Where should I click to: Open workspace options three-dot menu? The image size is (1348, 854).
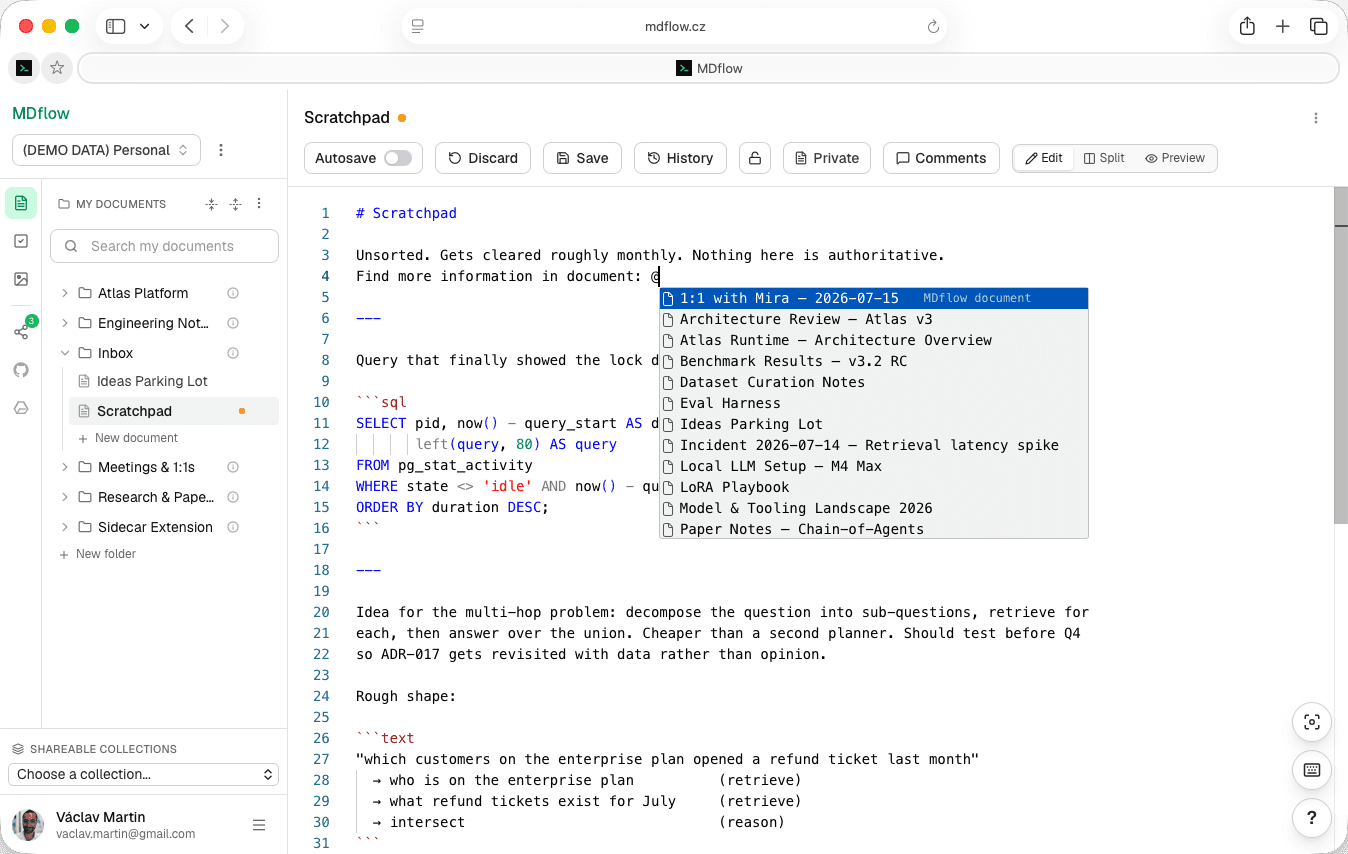(x=221, y=150)
